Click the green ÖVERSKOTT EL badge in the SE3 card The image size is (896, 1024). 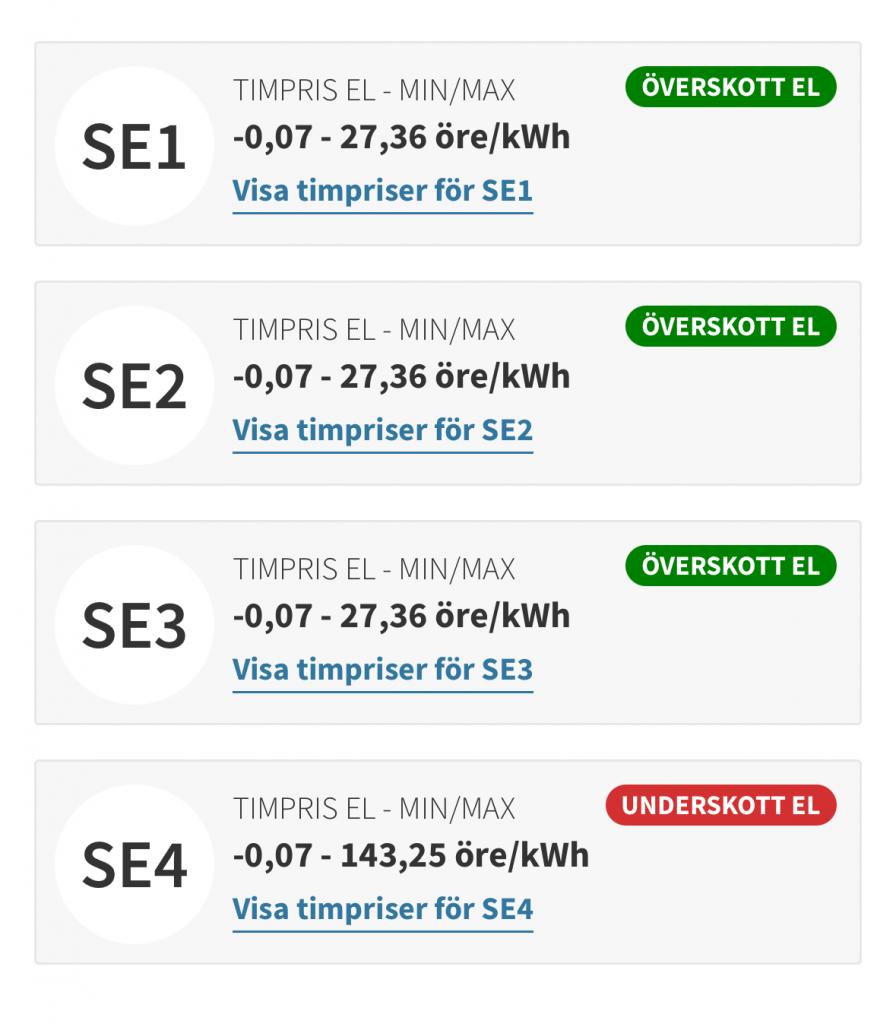pyautogui.click(x=731, y=566)
